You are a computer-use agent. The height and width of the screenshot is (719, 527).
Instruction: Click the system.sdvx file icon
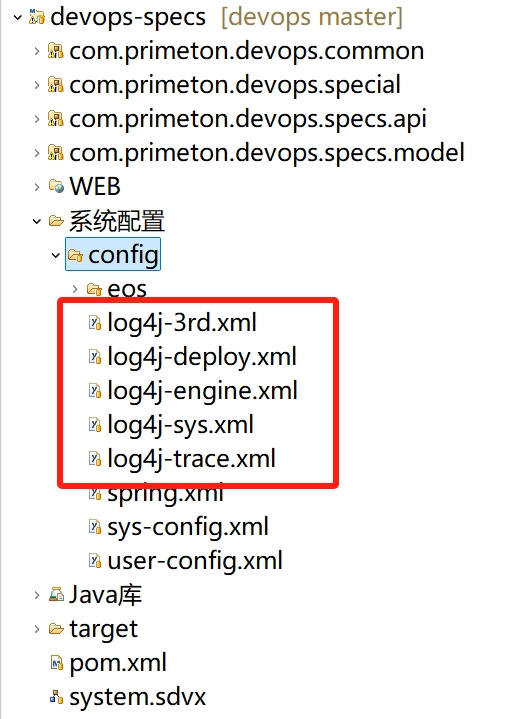click(x=56, y=697)
